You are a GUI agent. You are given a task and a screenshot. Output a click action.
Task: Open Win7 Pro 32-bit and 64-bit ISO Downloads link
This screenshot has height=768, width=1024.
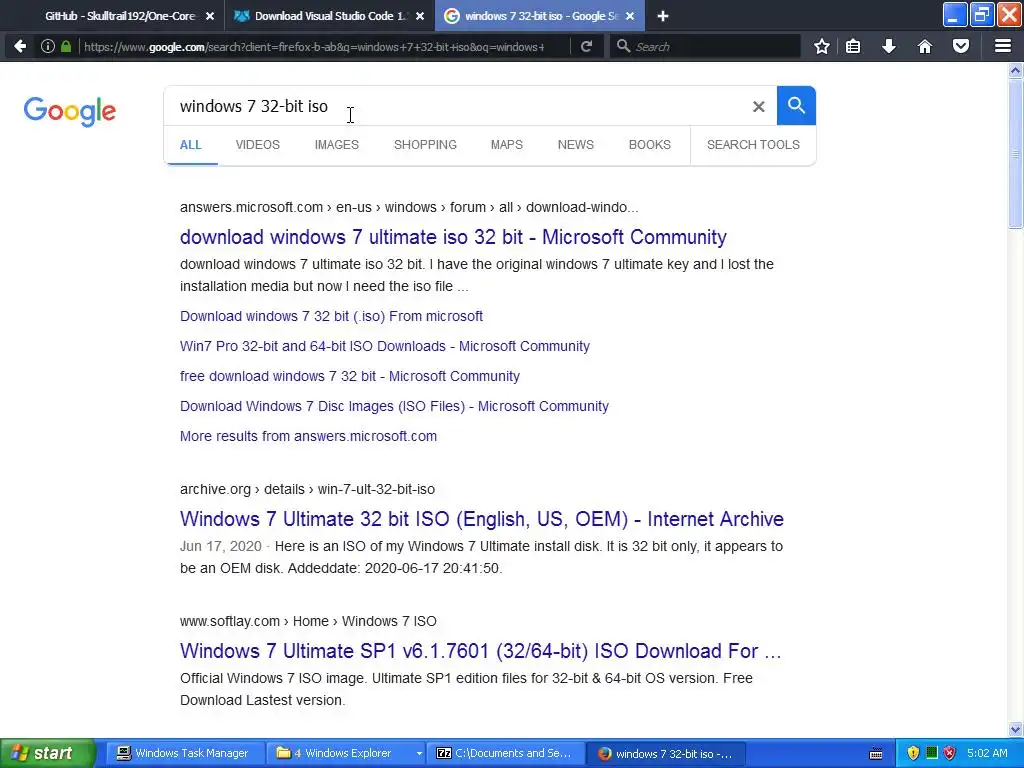[x=385, y=346]
